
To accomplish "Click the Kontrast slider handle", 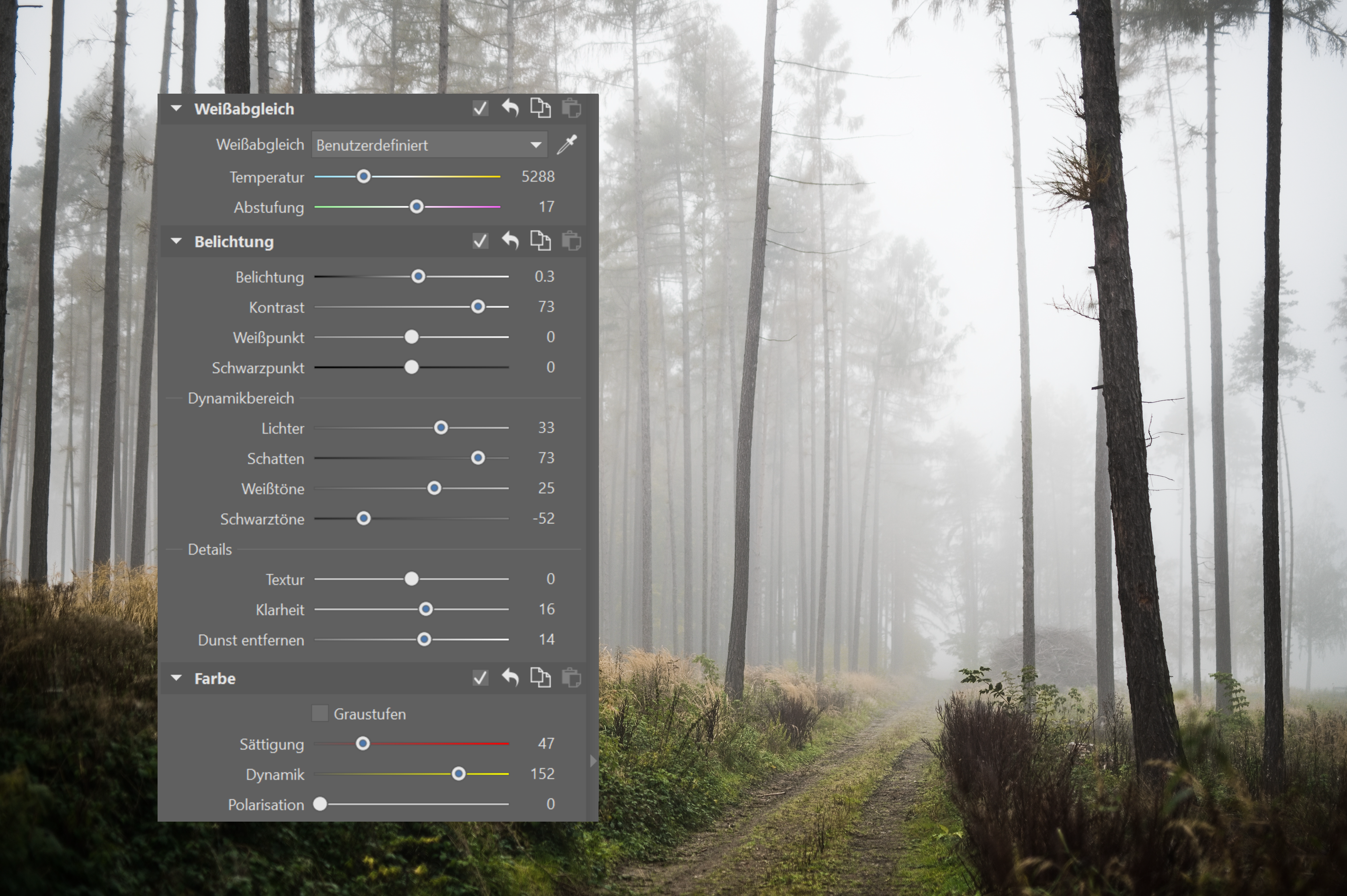I will coord(478,307).
